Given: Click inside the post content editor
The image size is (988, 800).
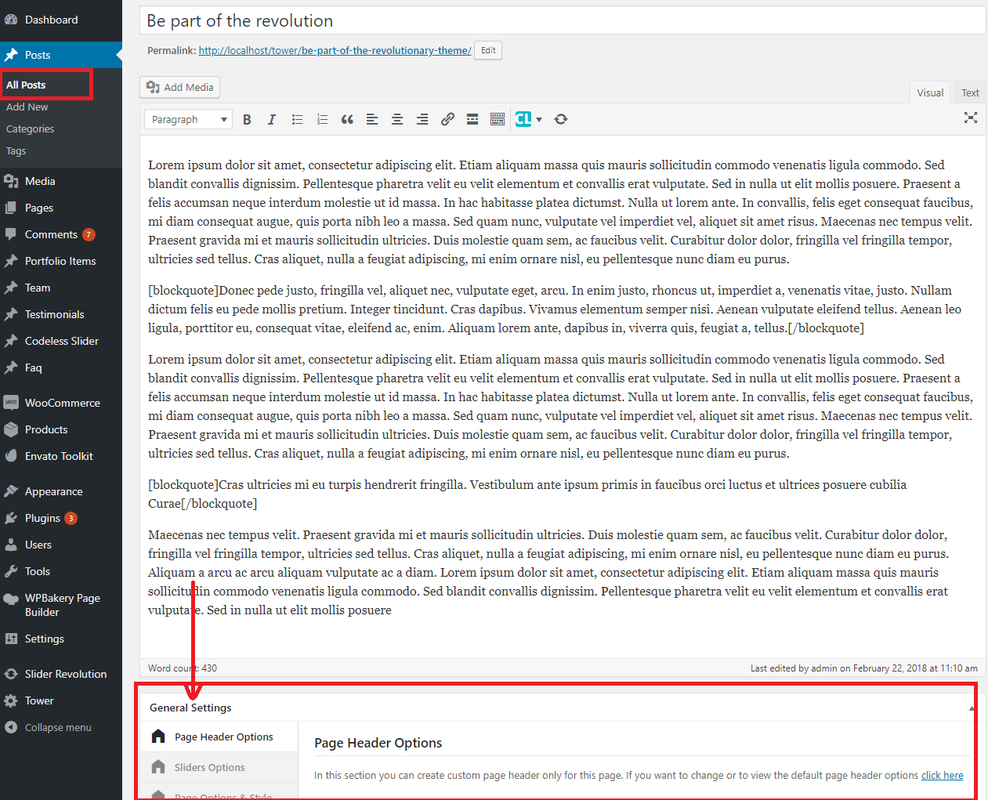Looking at the screenshot, I should tap(563, 397).
